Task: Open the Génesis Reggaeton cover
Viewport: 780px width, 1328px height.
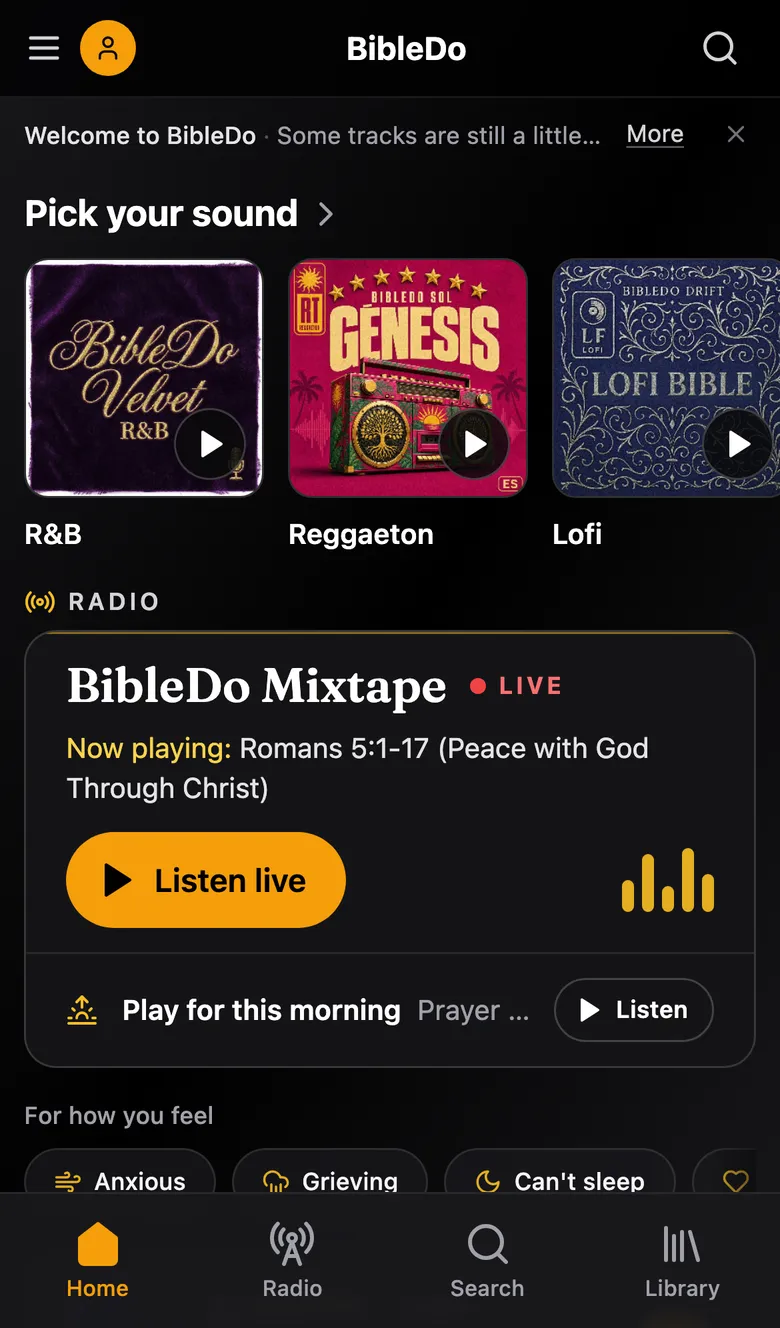Action: [408, 378]
